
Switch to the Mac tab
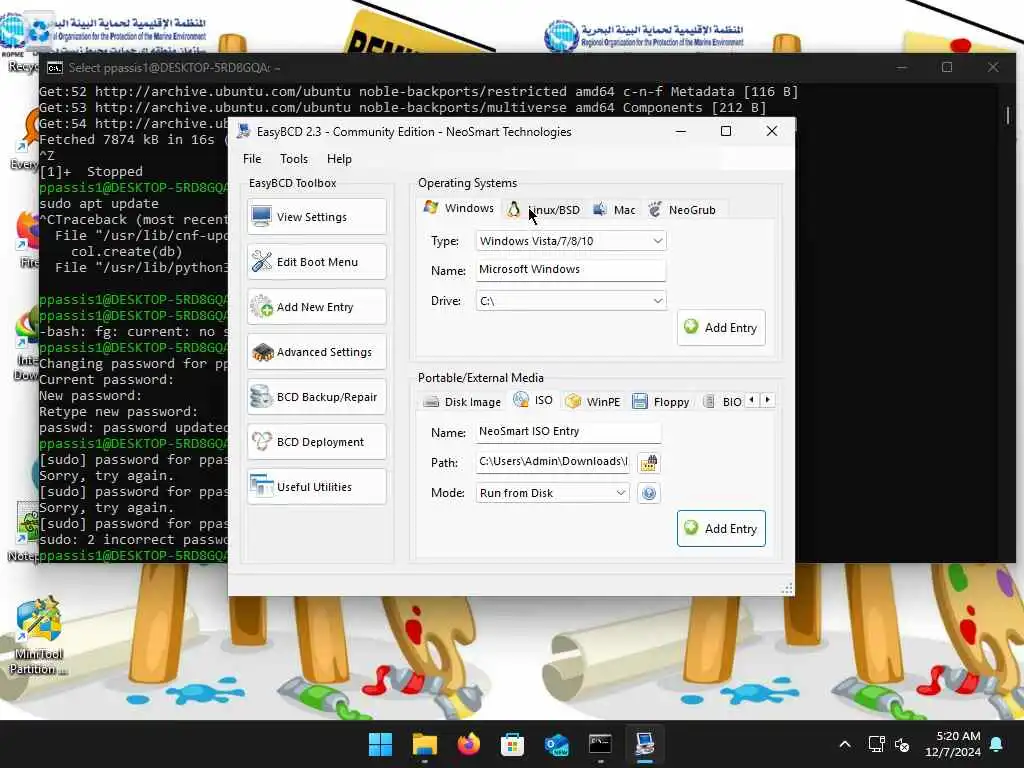coord(614,210)
